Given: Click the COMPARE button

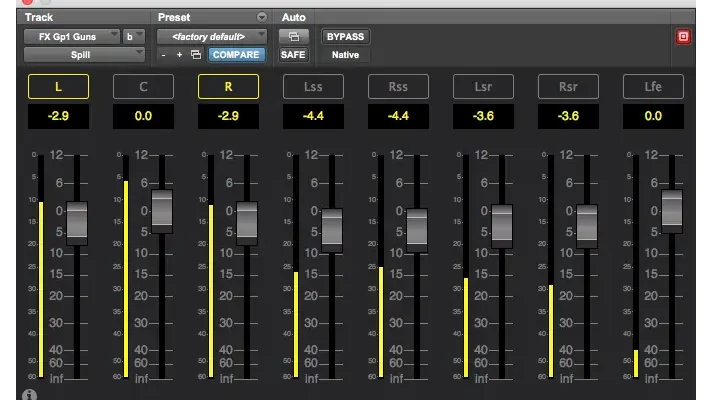Looking at the screenshot, I should pos(237,55).
